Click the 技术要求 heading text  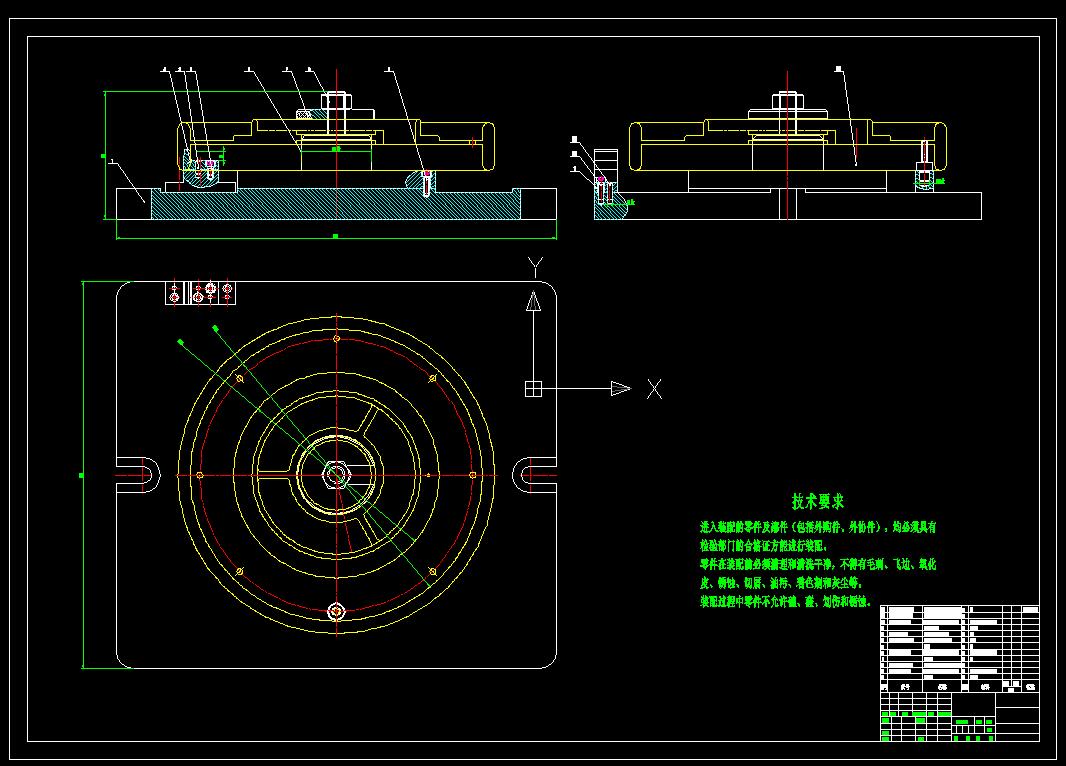pos(818,502)
